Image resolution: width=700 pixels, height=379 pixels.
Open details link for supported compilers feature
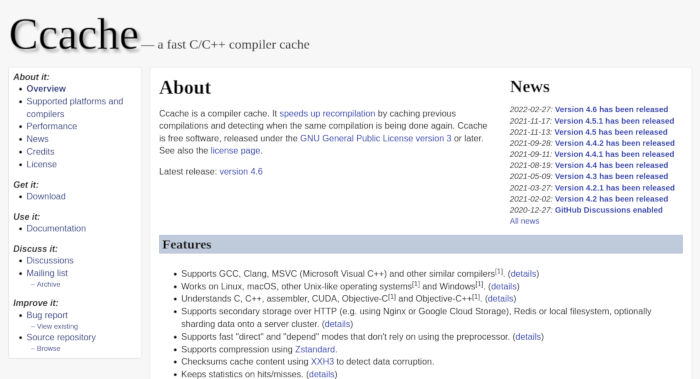(x=523, y=274)
